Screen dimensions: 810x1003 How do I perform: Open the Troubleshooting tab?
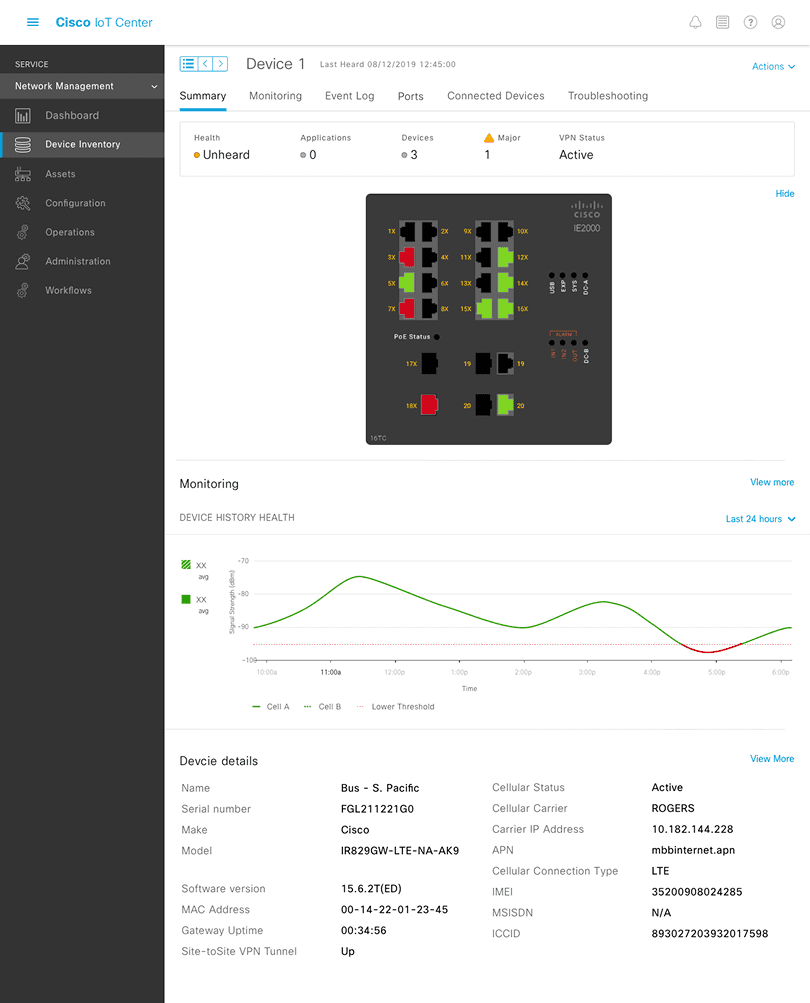[x=608, y=96]
